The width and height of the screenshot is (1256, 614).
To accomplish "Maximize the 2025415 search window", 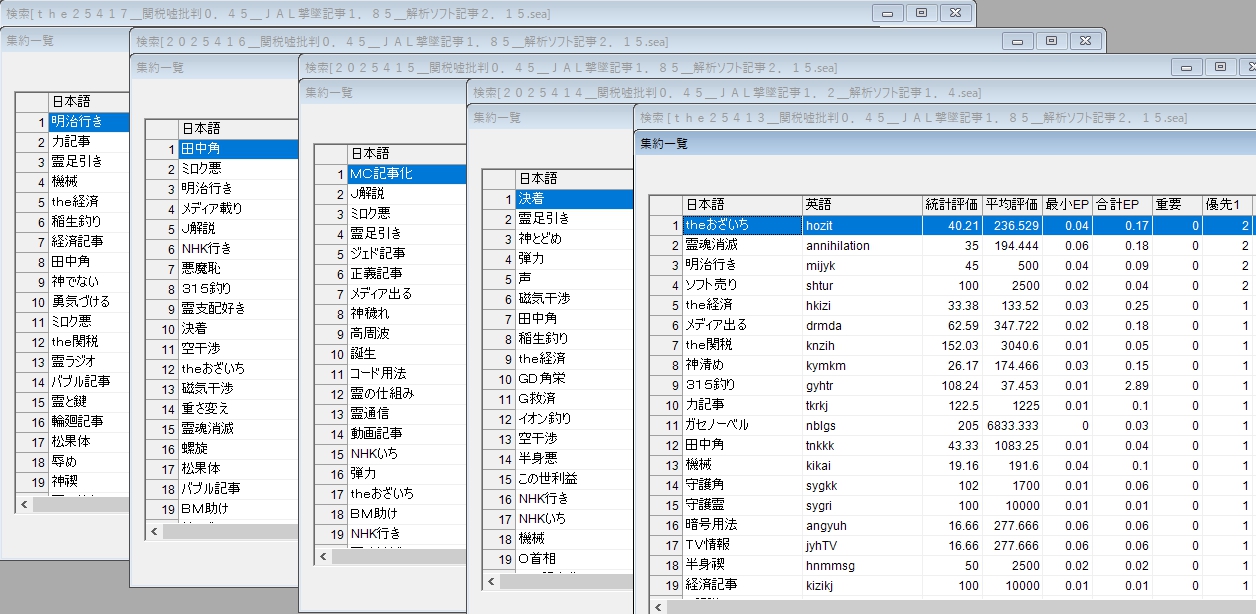I will (1220, 67).
